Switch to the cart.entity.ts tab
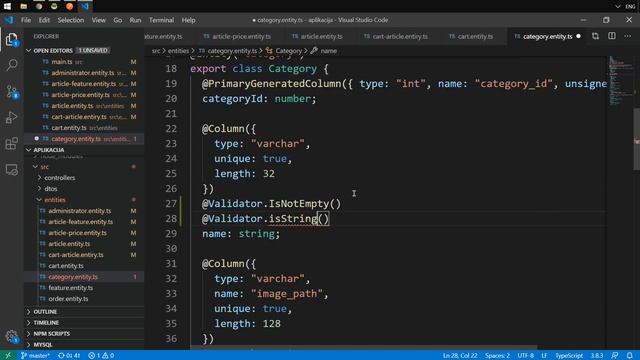Screen dimensions: 640x360 471,36
